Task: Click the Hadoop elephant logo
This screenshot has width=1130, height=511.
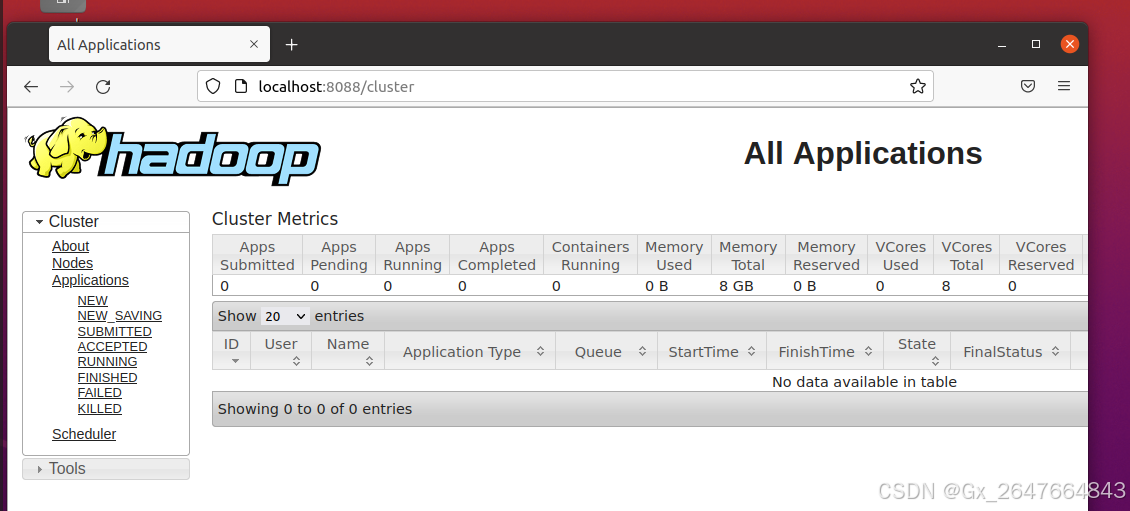Action: (x=173, y=151)
